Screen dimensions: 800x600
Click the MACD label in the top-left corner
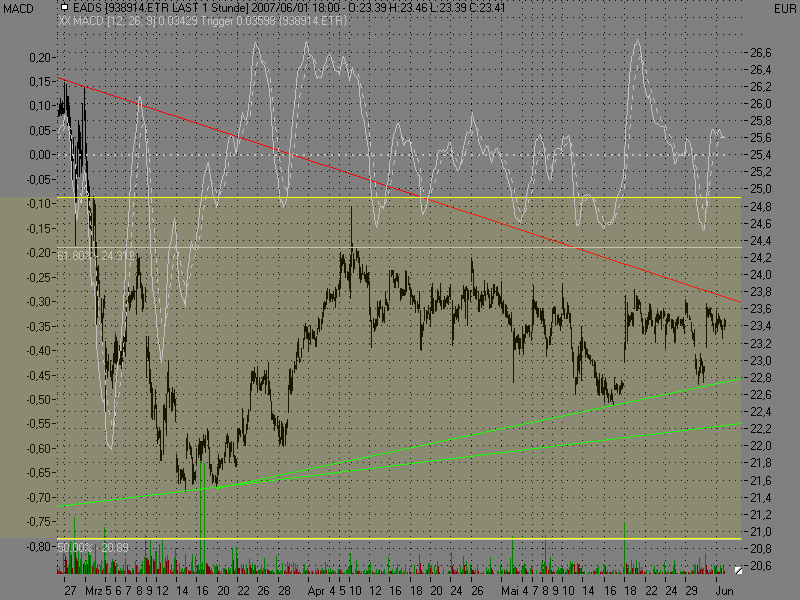[x=18, y=9]
